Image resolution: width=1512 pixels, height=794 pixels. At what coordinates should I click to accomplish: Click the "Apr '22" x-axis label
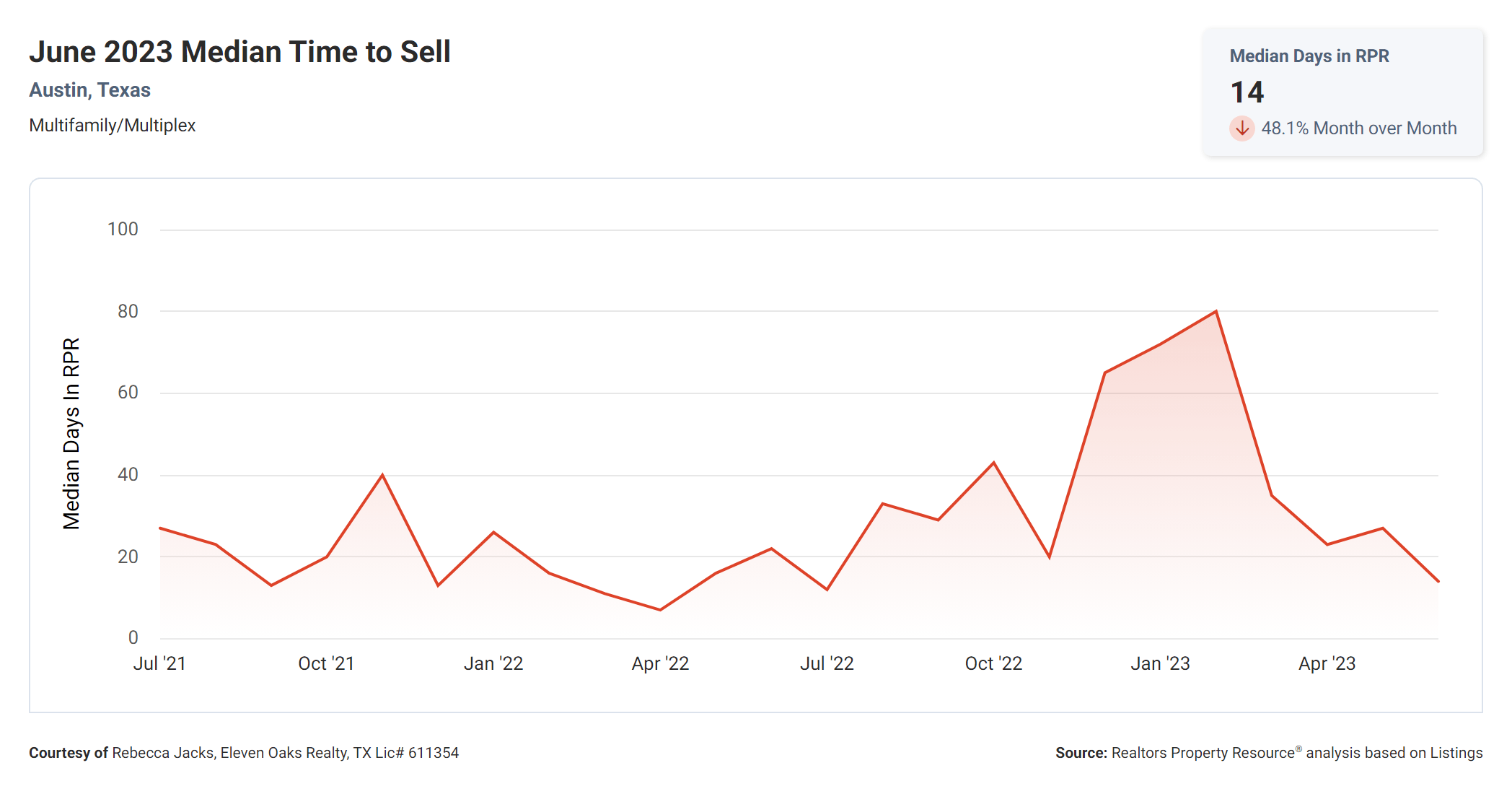pos(660,663)
